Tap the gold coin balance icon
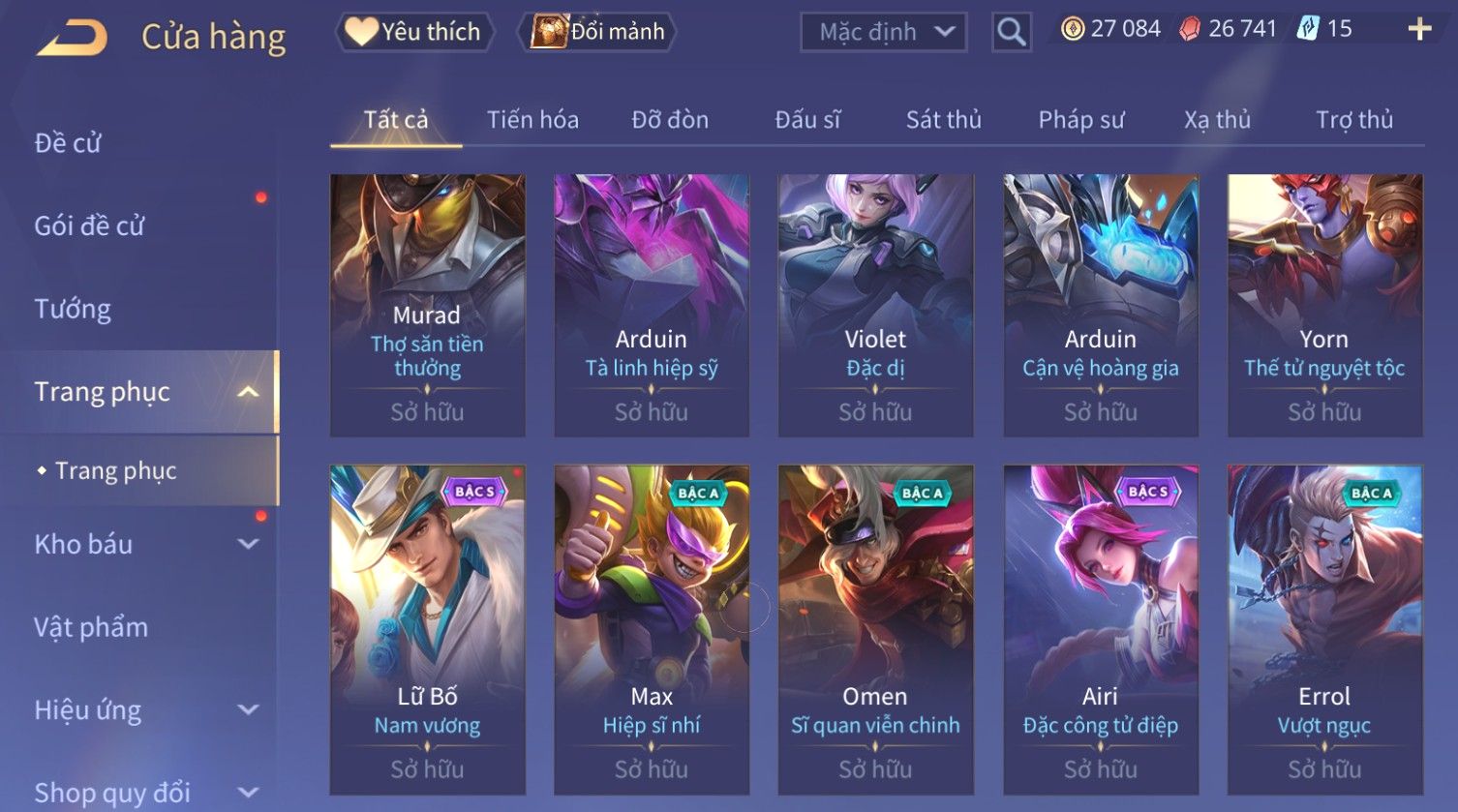This screenshot has height=812, width=1458. pyautogui.click(x=1073, y=29)
